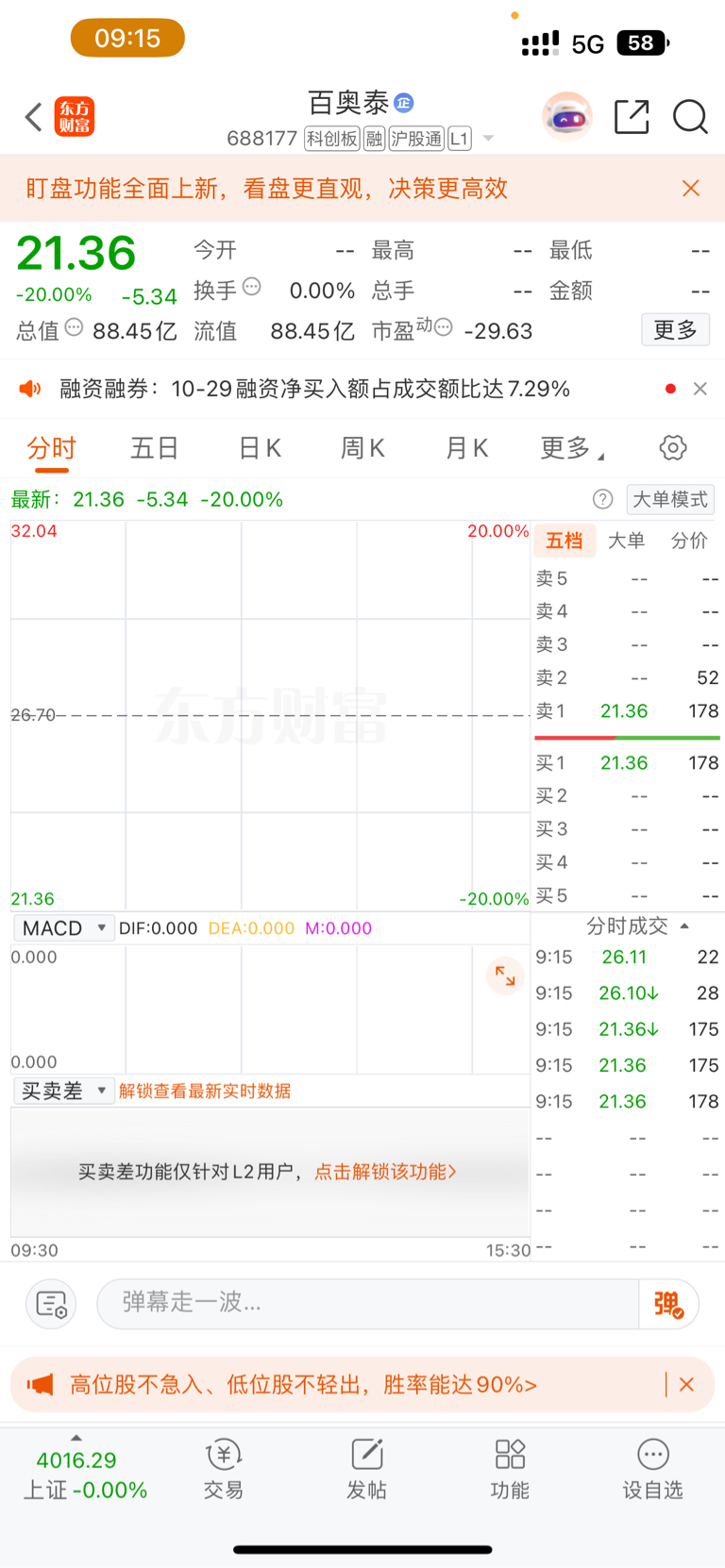725x1568 pixels.
Task: Click the 更多 quote details button
Action: [x=675, y=330]
